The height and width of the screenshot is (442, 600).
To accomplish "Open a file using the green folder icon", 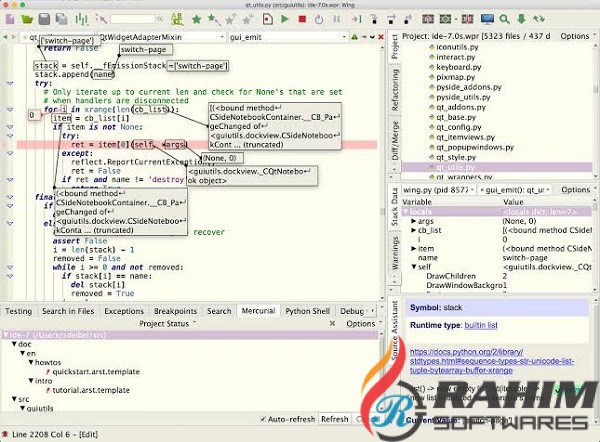I will [27, 19].
